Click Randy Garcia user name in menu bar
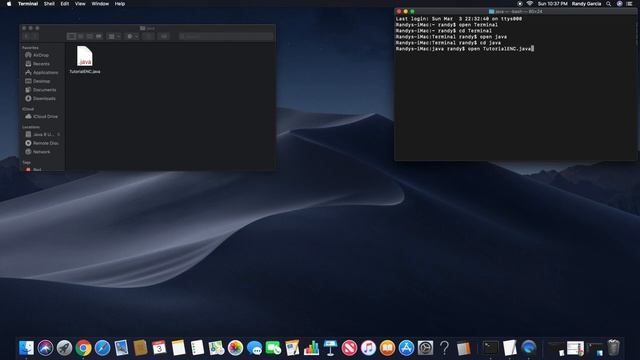 pos(586,4)
